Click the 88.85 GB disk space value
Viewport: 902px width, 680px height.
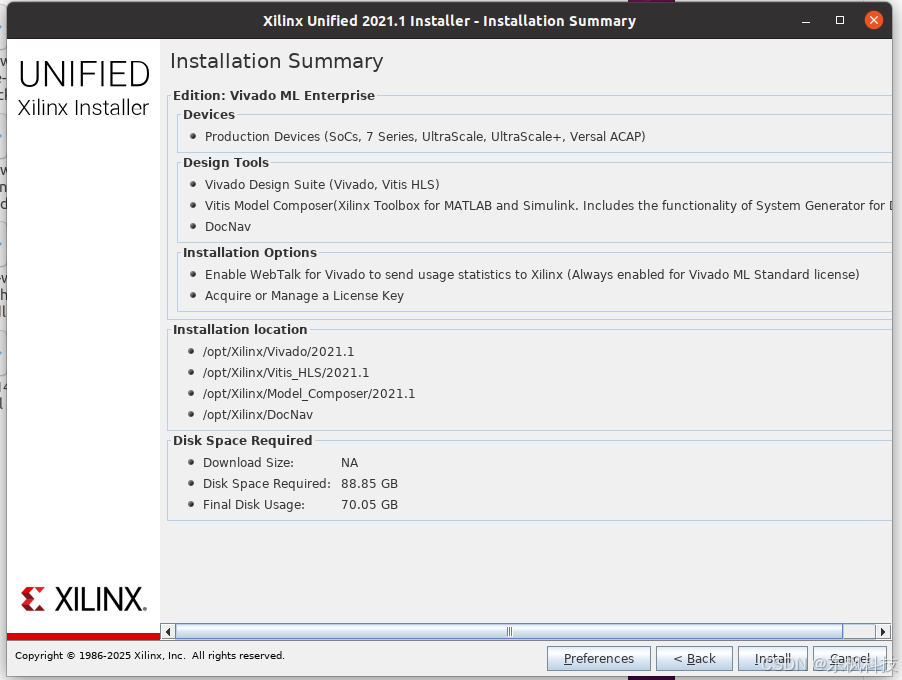(369, 483)
